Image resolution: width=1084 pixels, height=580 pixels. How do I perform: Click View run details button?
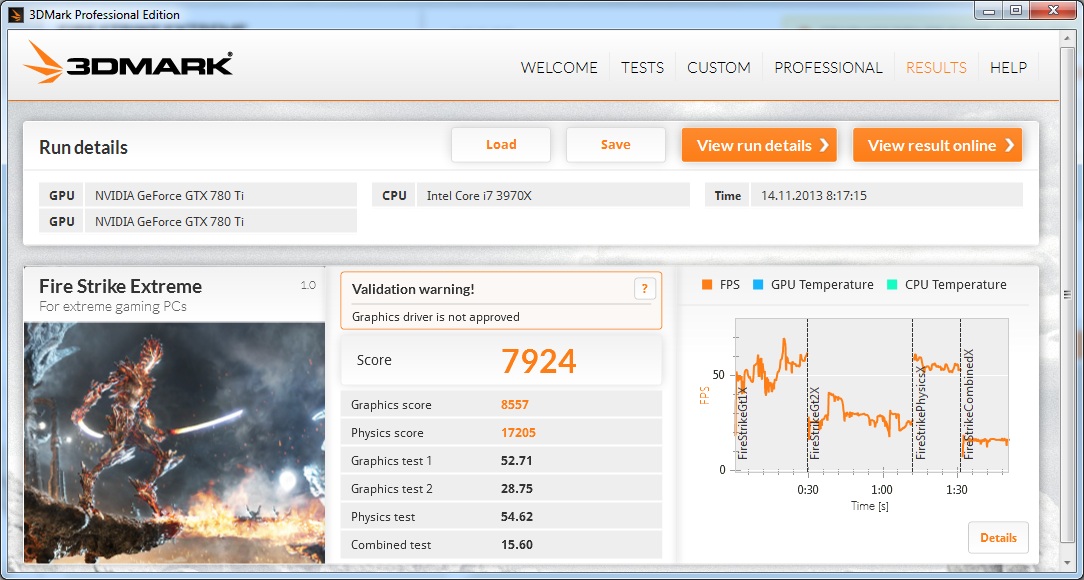pos(759,145)
